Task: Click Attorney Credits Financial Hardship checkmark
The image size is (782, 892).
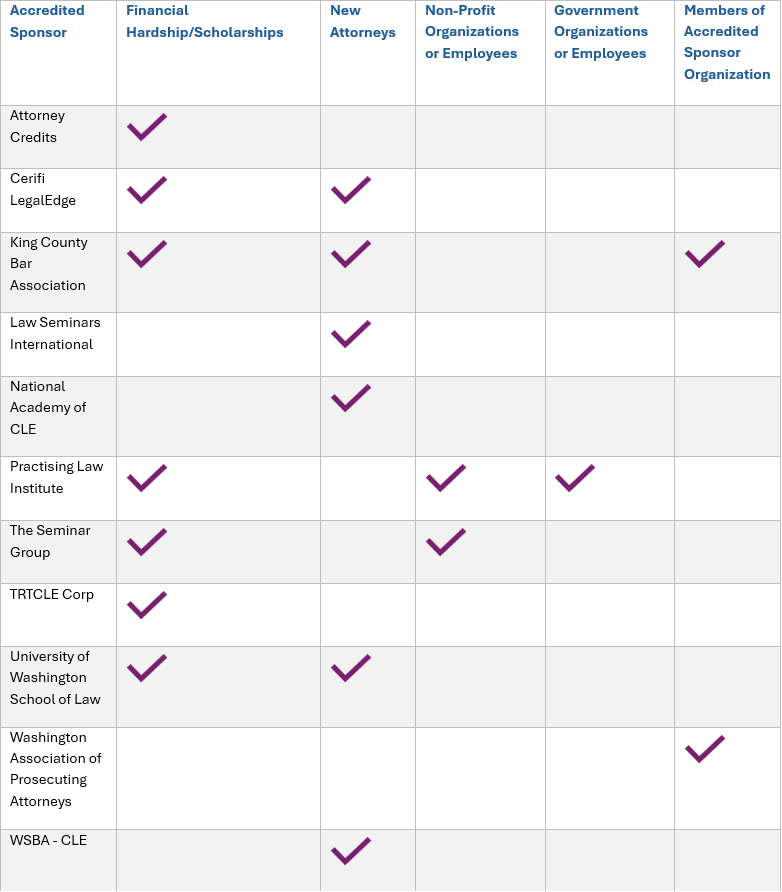Action: click(147, 127)
